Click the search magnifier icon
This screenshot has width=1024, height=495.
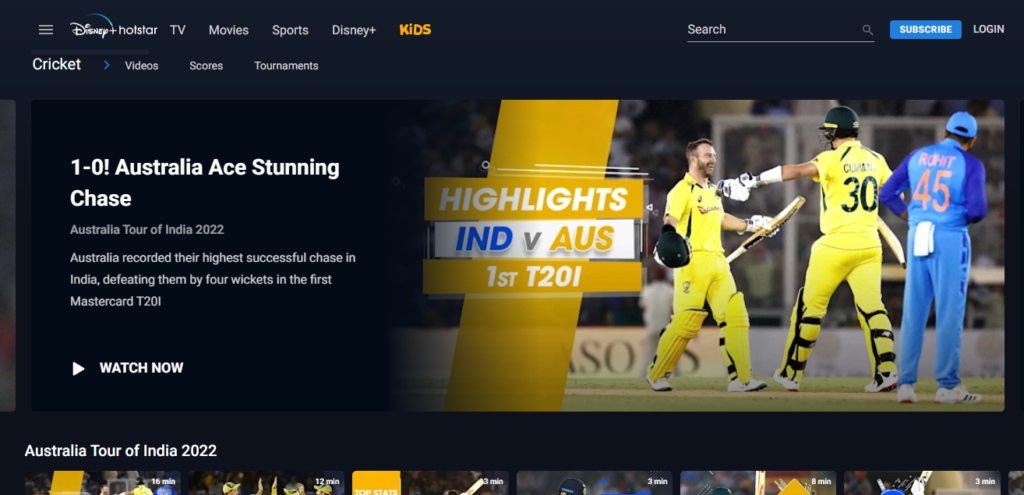(x=867, y=30)
